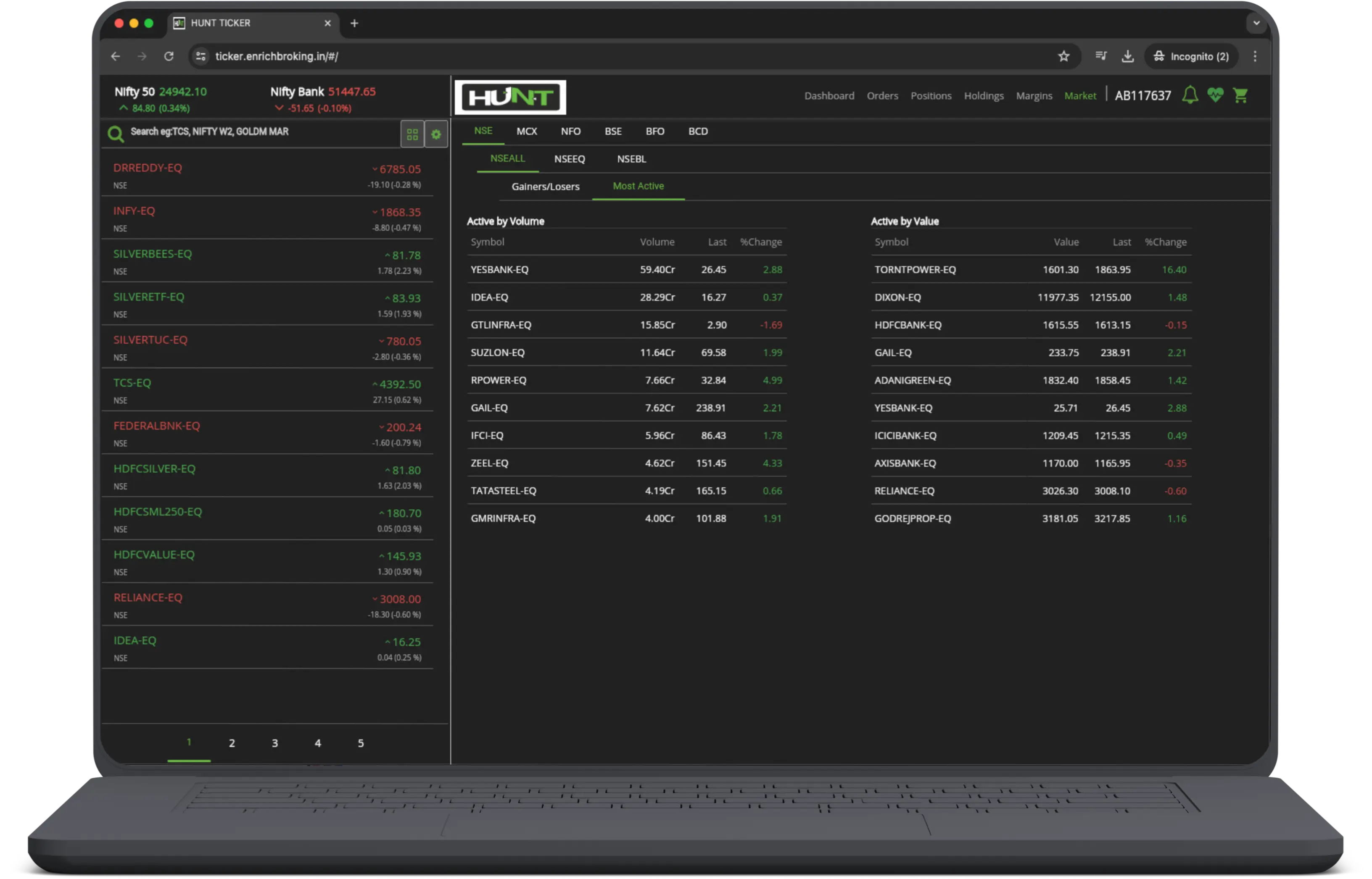Expand the tab search chevron
The image size is (1372, 879).
point(1256,24)
